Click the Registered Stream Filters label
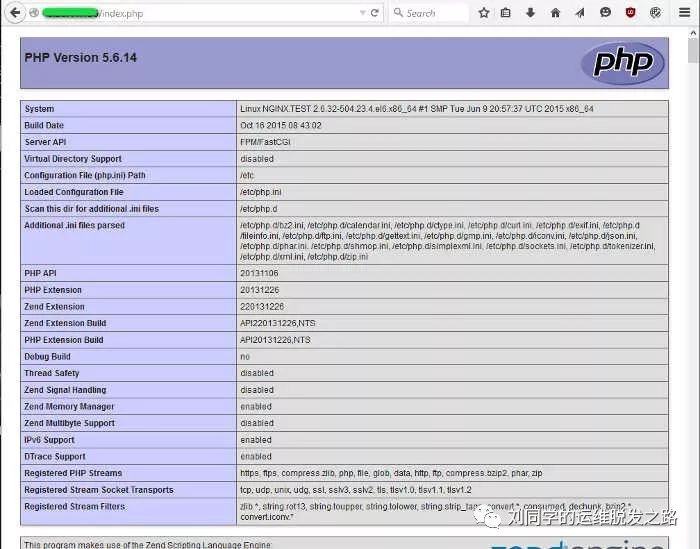 (75, 507)
